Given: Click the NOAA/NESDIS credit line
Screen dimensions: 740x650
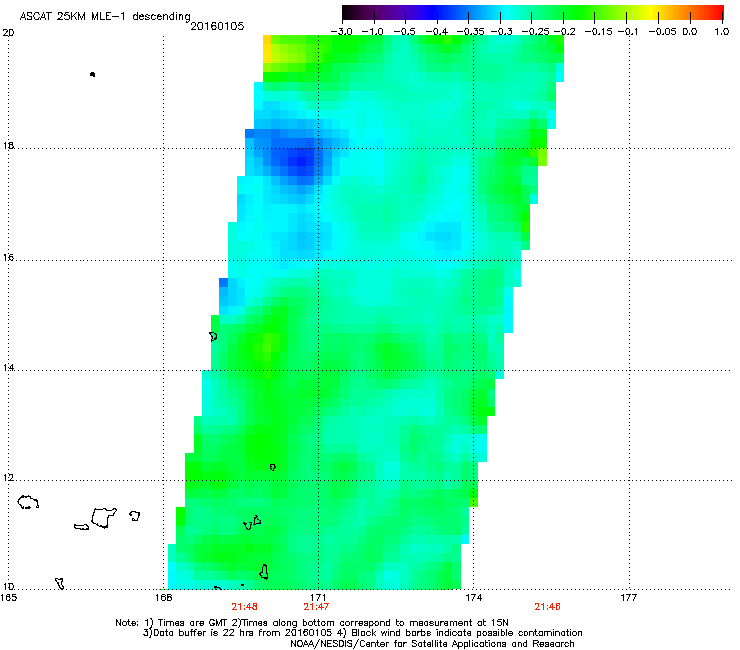Looking at the screenshot, I should (x=432, y=644).
